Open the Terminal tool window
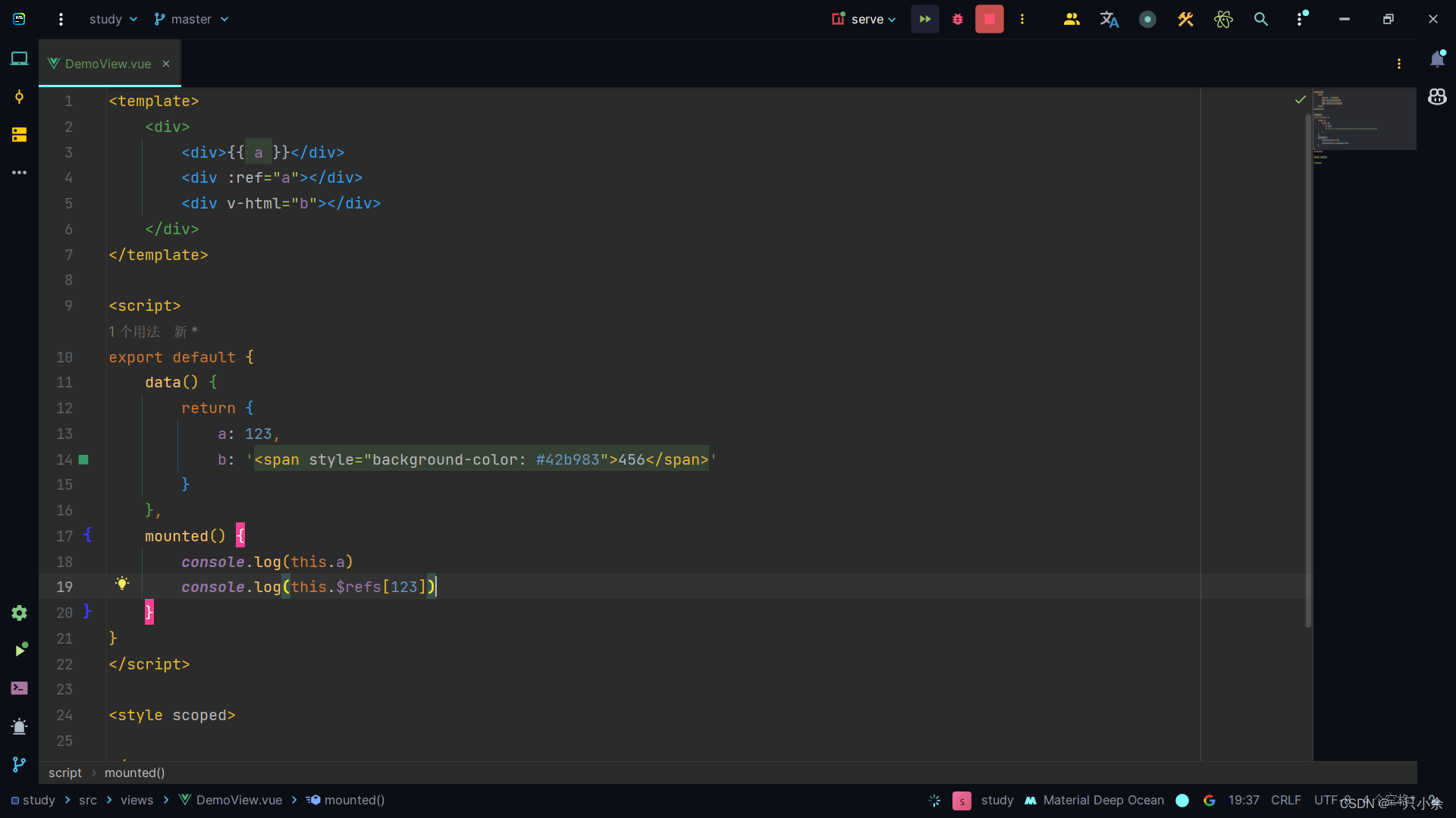The width and height of the screenshot is (1456, 818). (20, 688)
